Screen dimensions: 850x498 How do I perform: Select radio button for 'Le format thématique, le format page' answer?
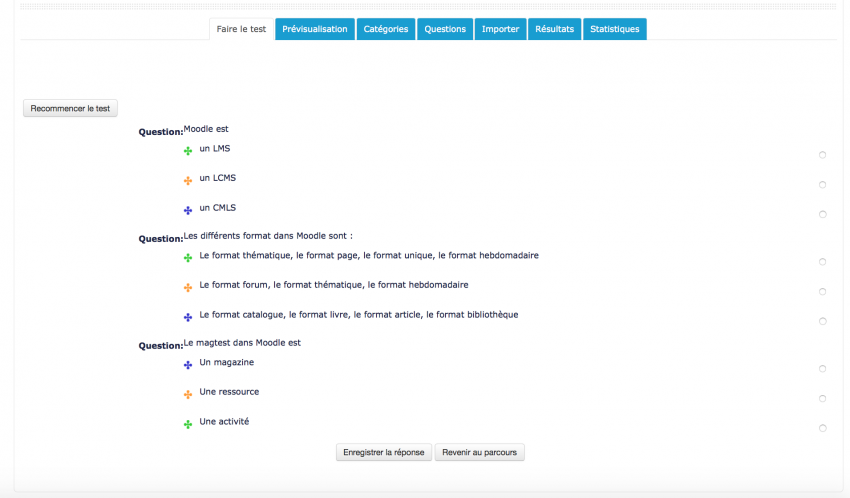(x=822, y=262)
